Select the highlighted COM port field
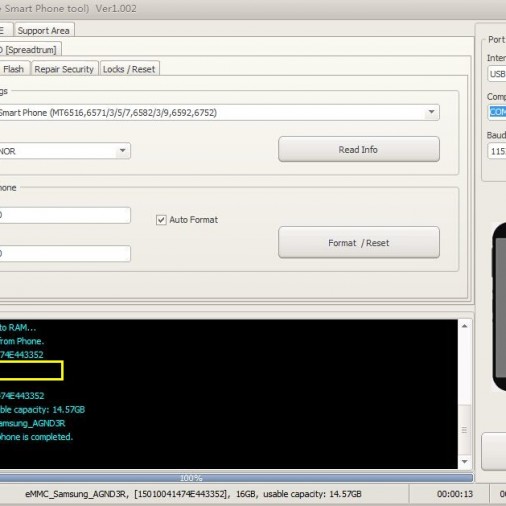The image size is (506, 506). point(497,112)
